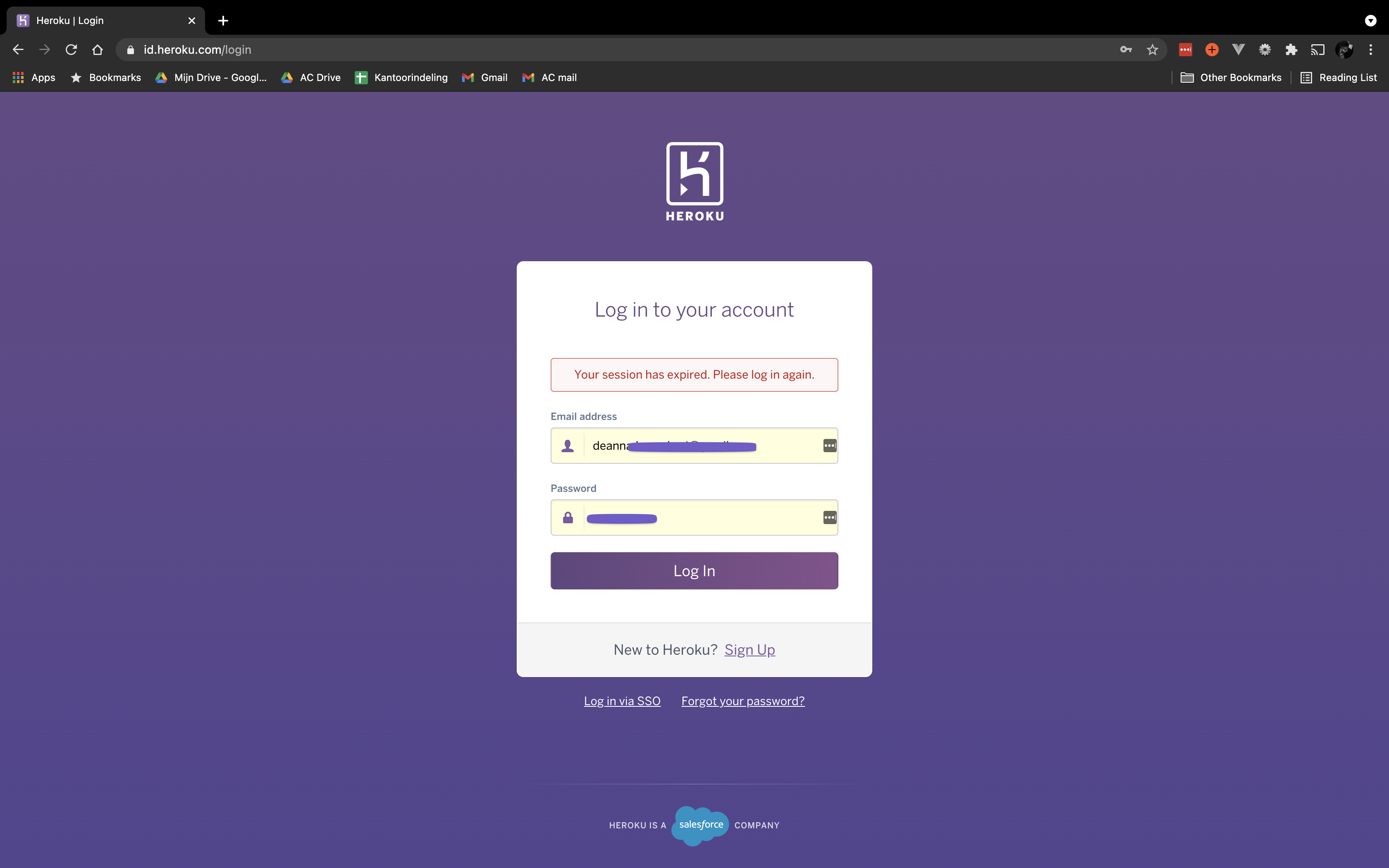This screenshot has height=868, width=1389.
Task: Open LastPass options inside the password field
Action: click(830, 517)
